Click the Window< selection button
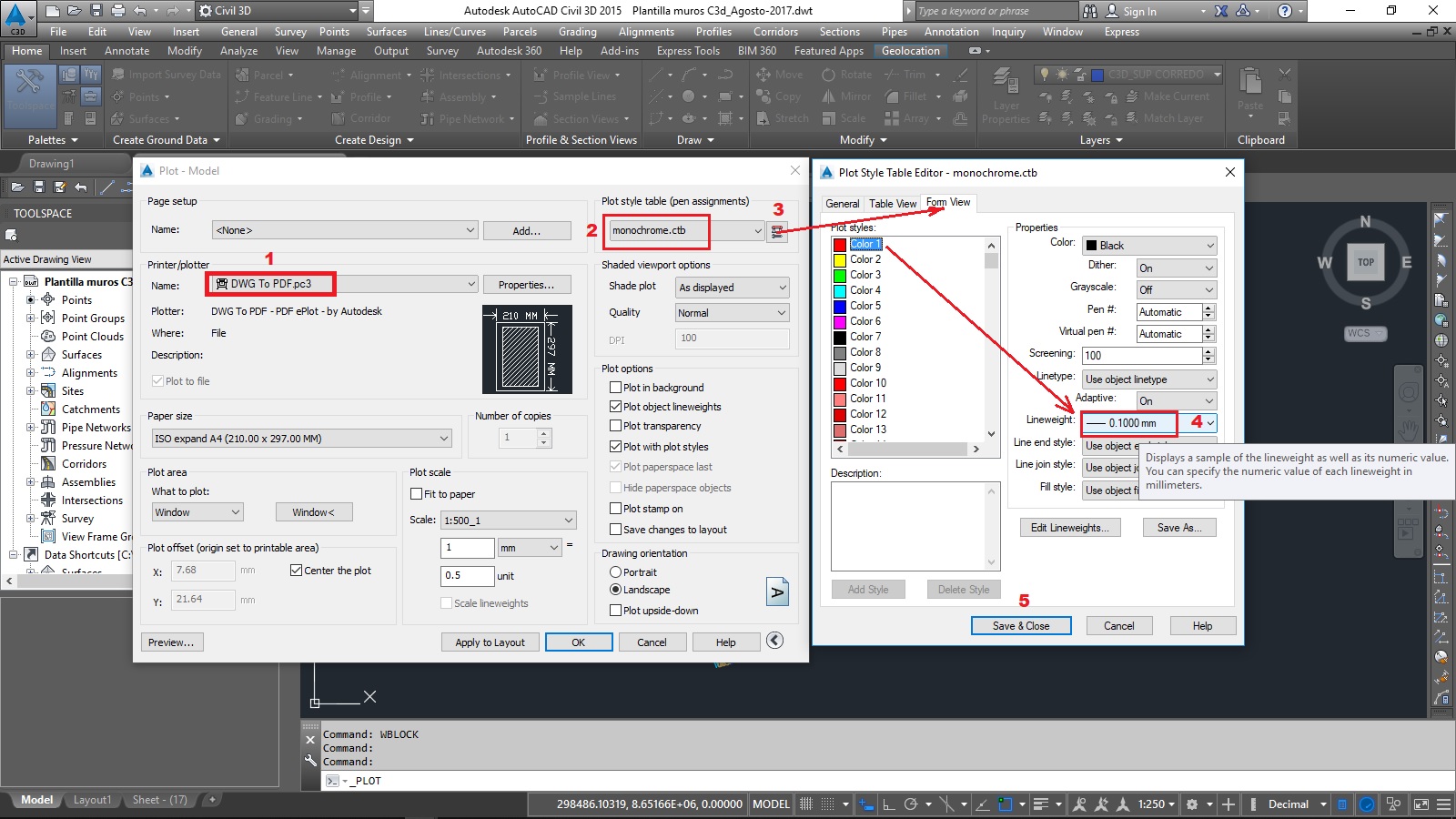This screenshot has height=819, width=1456. point(314,512)
